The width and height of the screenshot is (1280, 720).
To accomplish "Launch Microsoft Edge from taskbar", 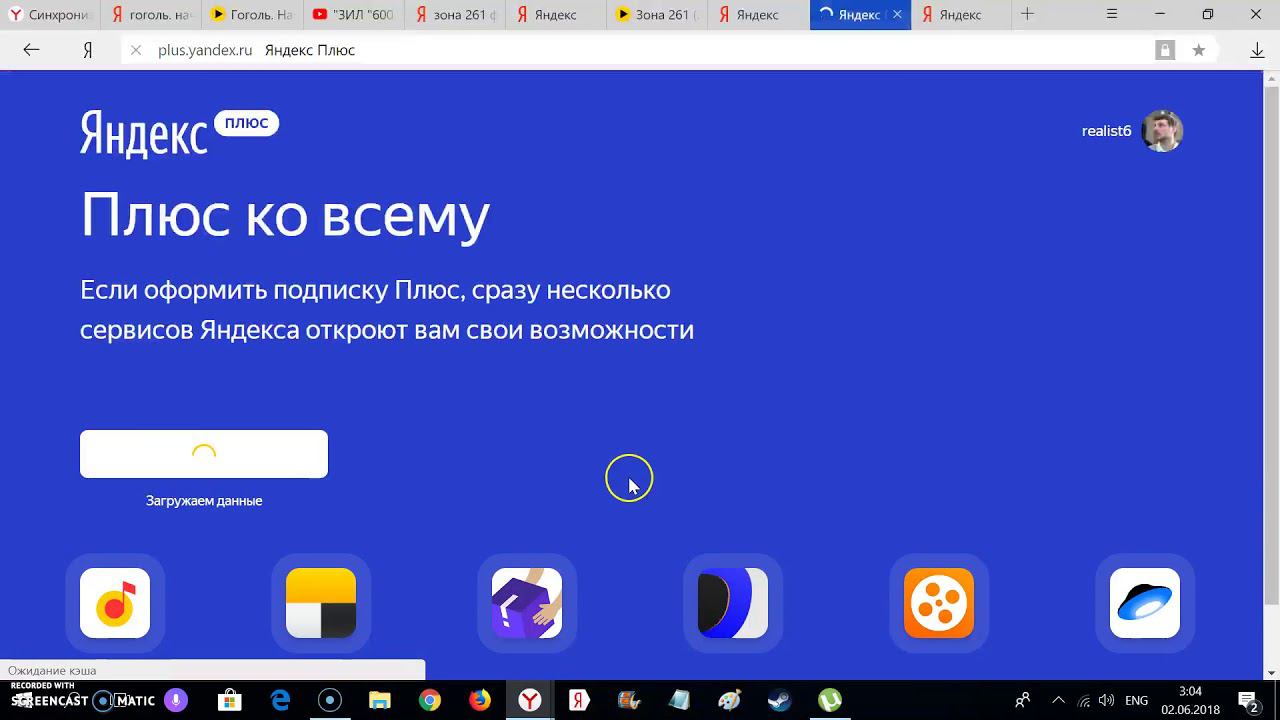I will 280,700.
